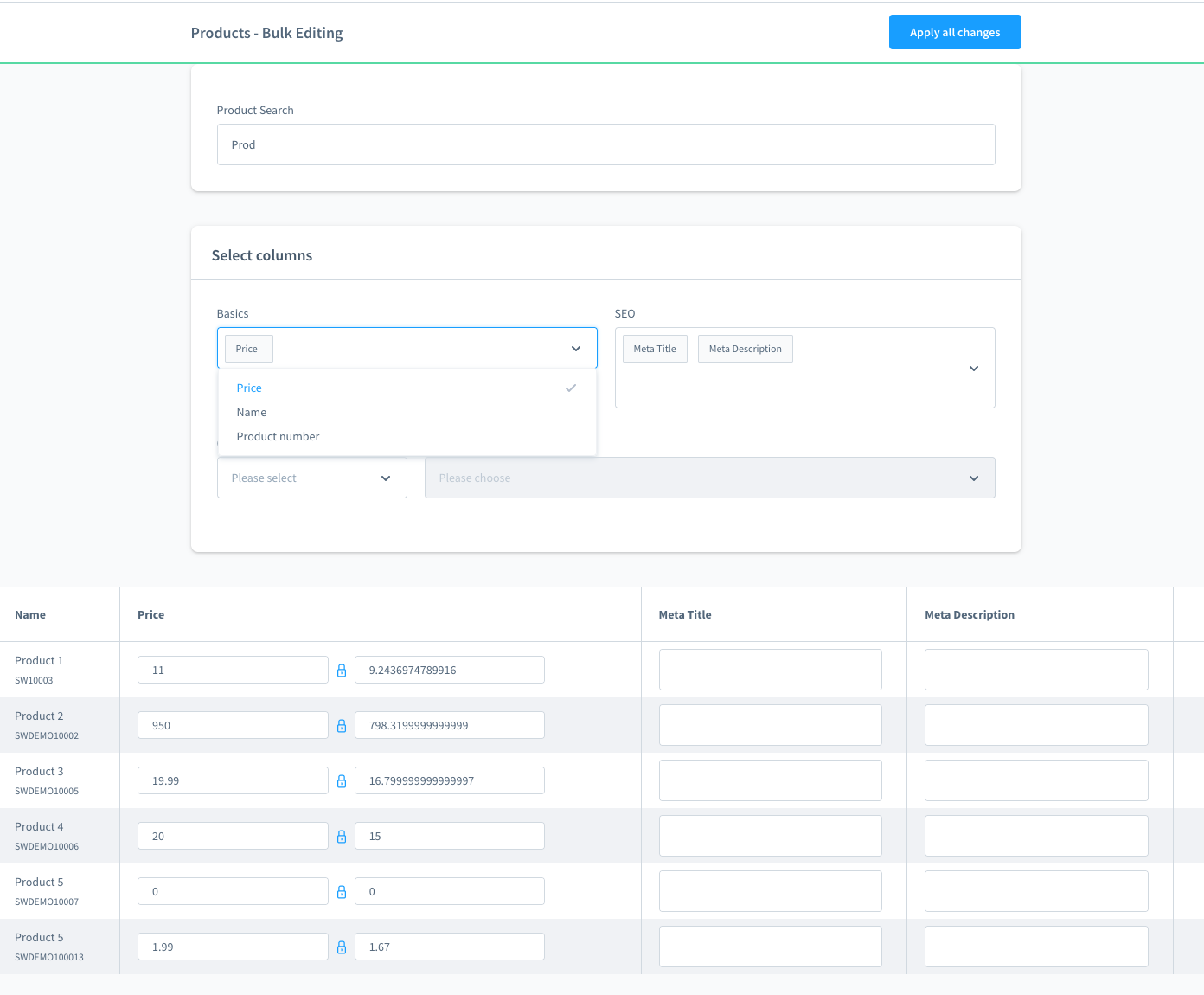1204x995 pixels.
Task: Toggle the price link lock for Product 2
Action: point(342,726)
